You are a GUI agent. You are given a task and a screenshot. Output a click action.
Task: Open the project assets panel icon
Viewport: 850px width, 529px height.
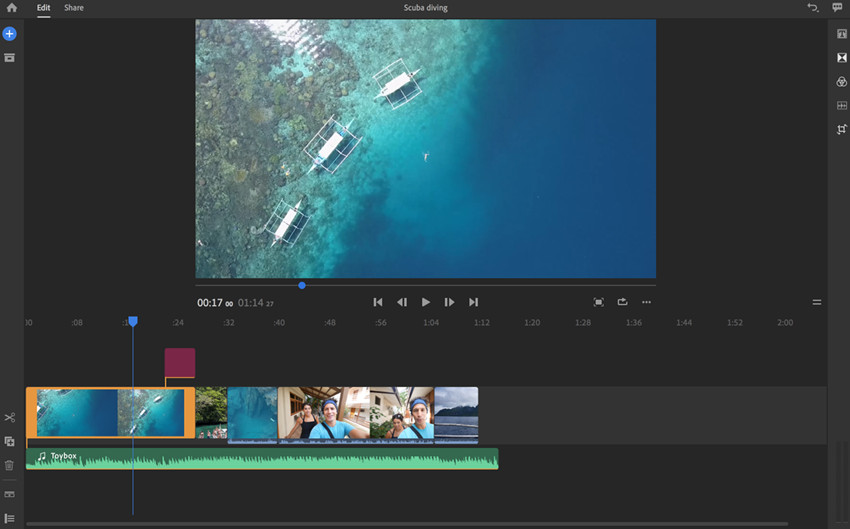[9, 57]
